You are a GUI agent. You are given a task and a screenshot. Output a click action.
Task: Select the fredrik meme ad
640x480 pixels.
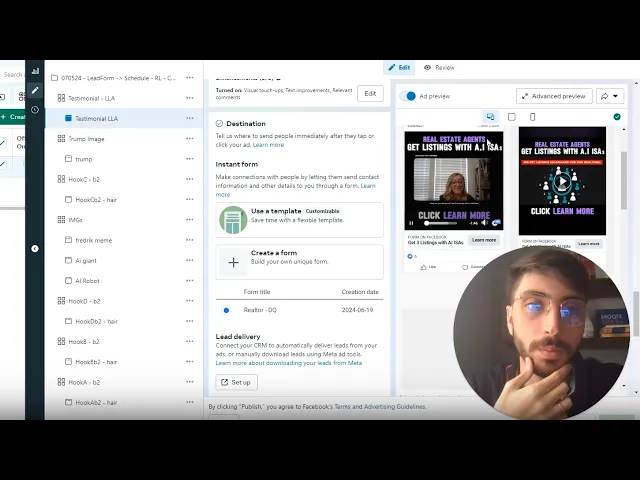93,240
